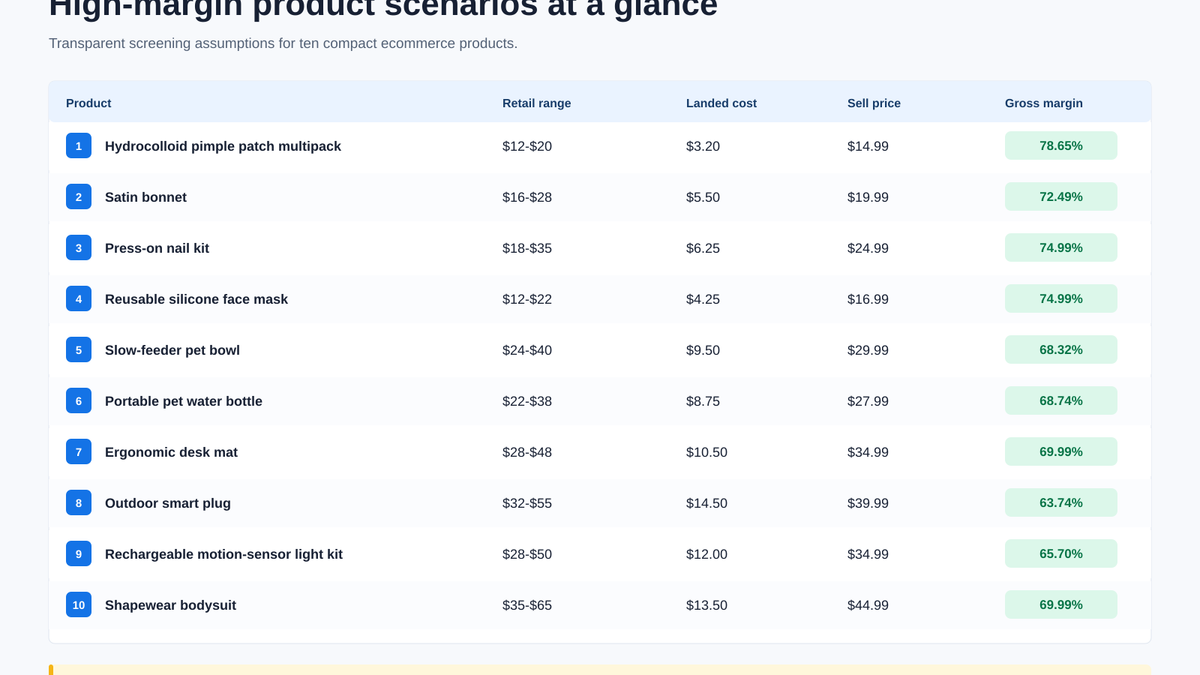This screenshot has width=1200, height=675.
Task: Click the $10.50 landed cost cell
Action: (707, 452)
